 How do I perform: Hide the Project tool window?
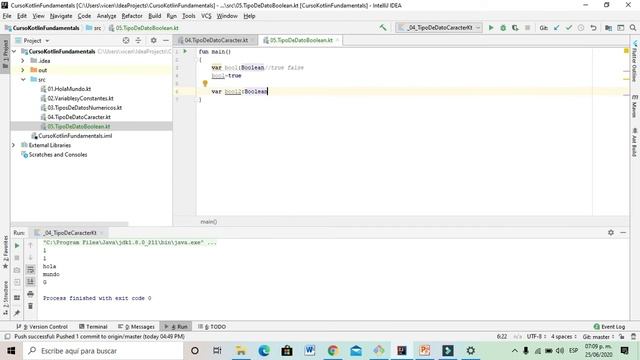coord(166,40)
